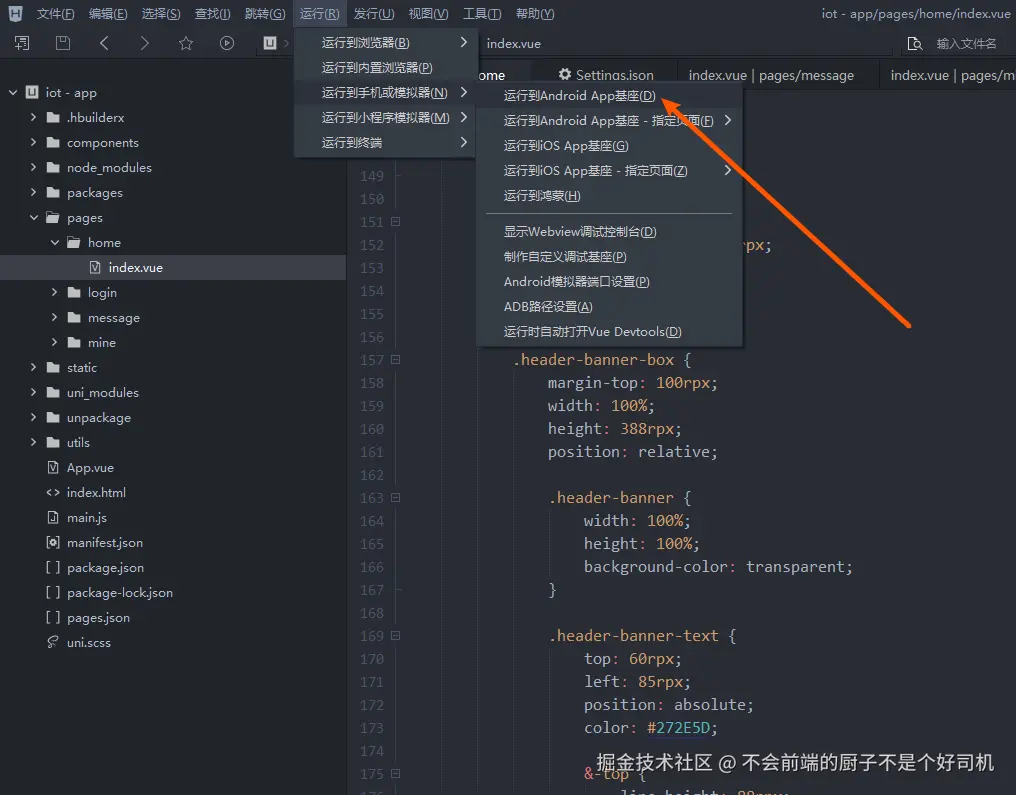Go forward using the right arrow icon
Screen dimensions: 1016x795
[x=145, y=43]
